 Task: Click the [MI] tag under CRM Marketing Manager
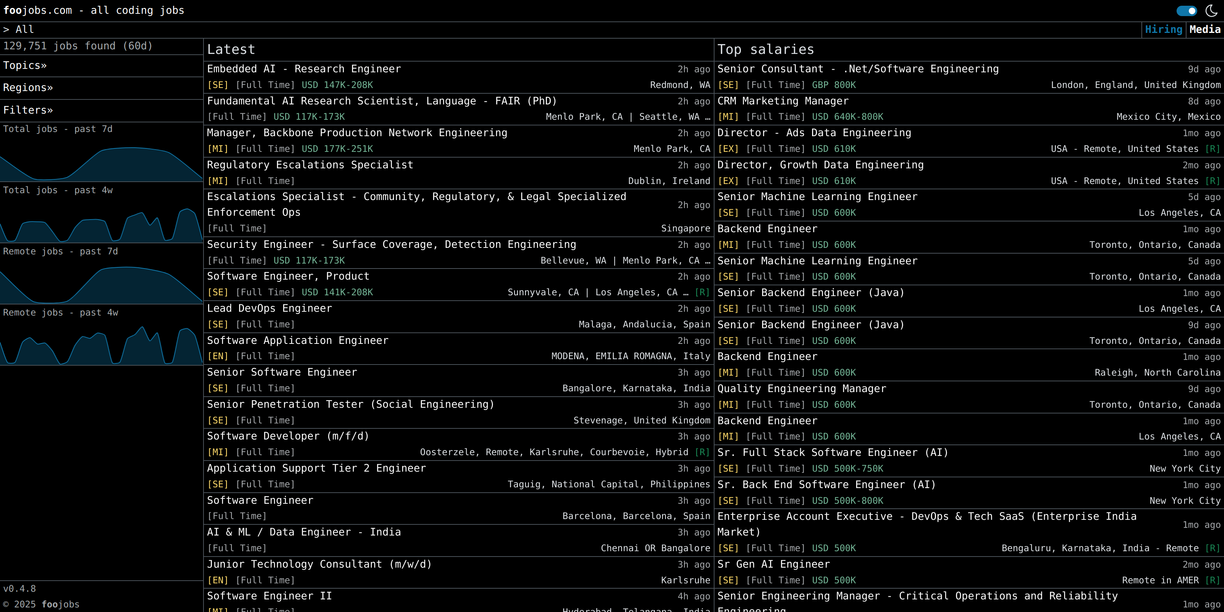point(728,117)
